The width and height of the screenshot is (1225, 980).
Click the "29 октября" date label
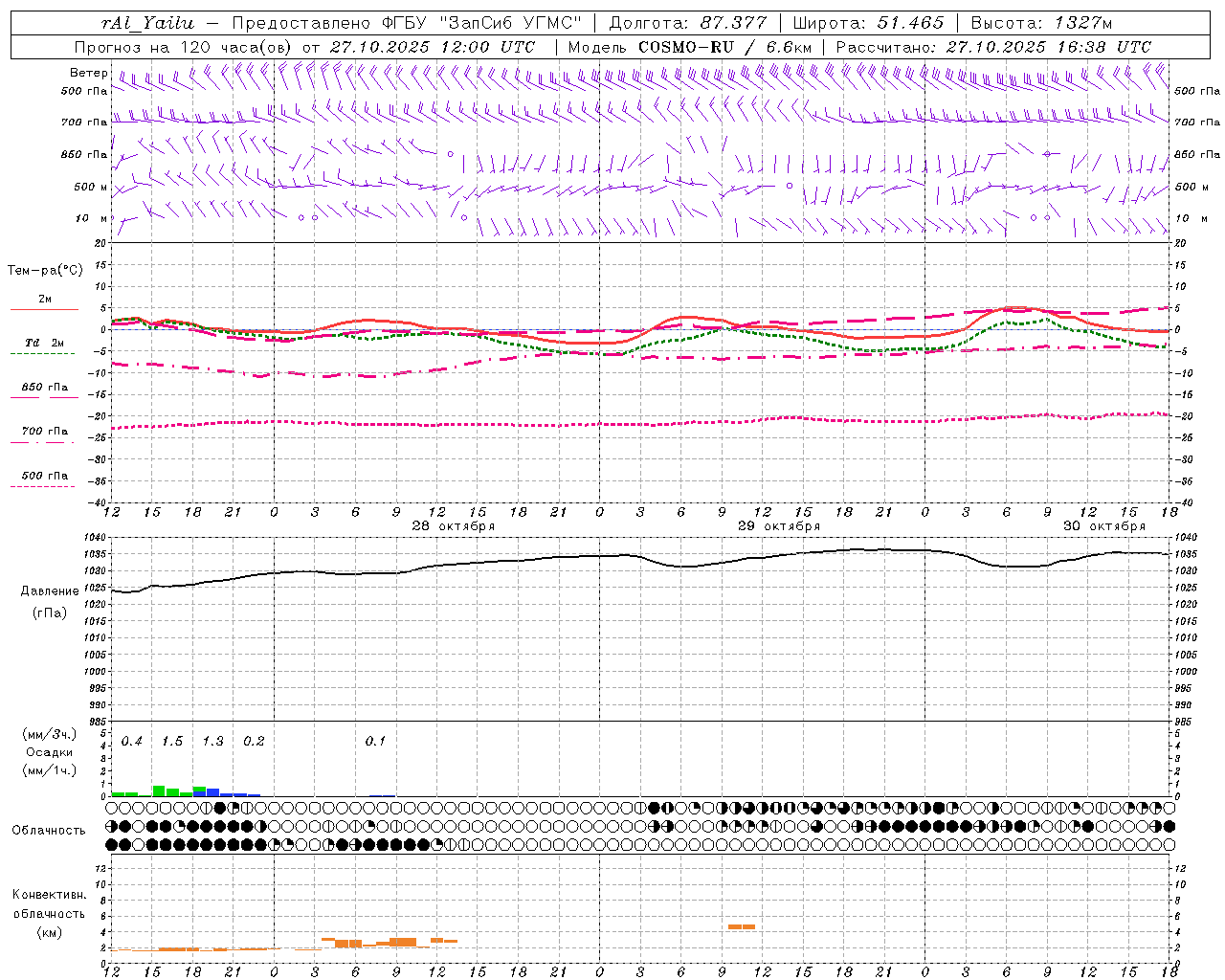tap(779, 526)
